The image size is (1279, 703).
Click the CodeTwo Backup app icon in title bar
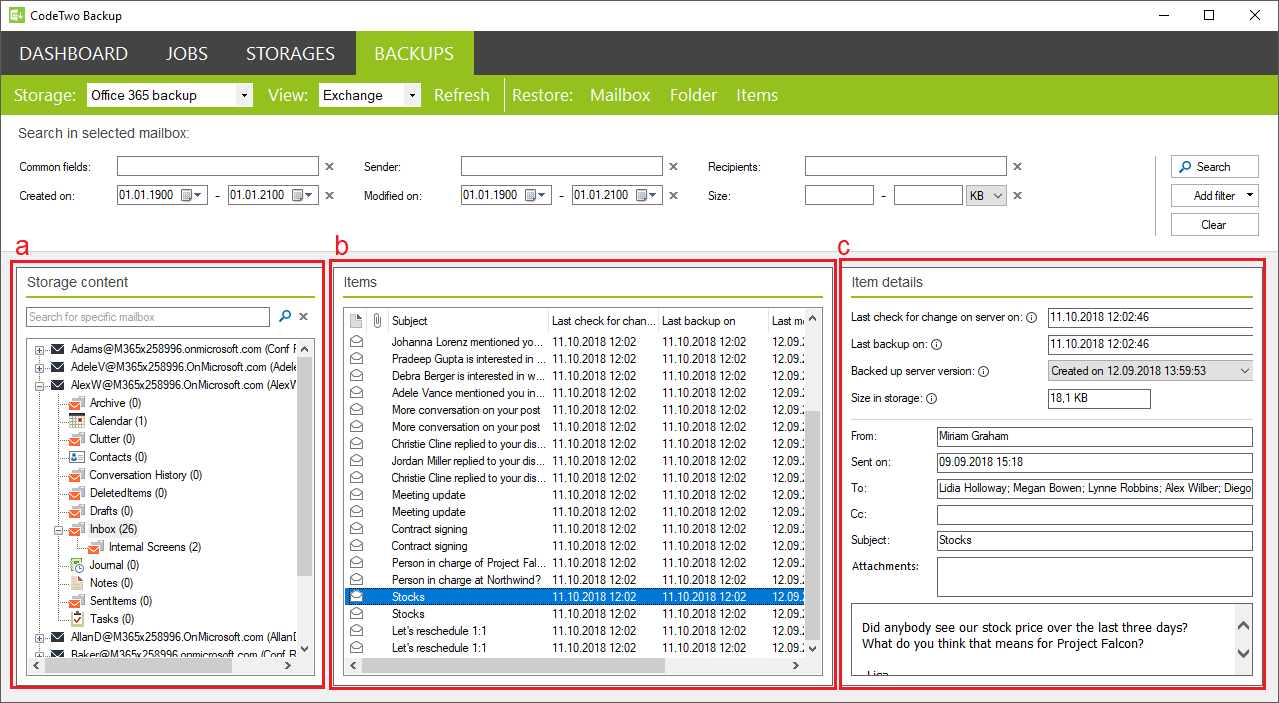pyautogui.click(x=16, y=15)
